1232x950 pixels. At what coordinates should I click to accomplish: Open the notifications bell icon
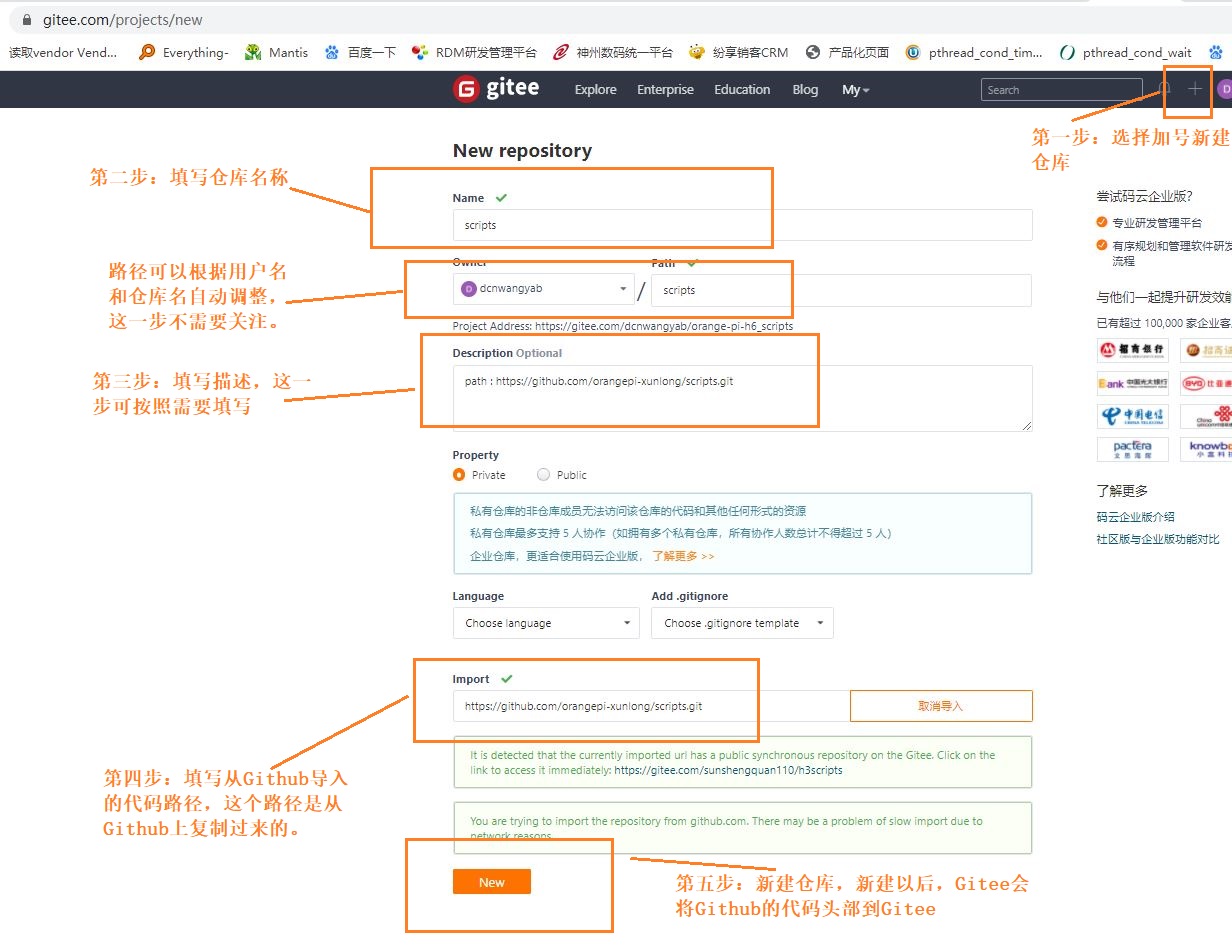coord(1163,89)
